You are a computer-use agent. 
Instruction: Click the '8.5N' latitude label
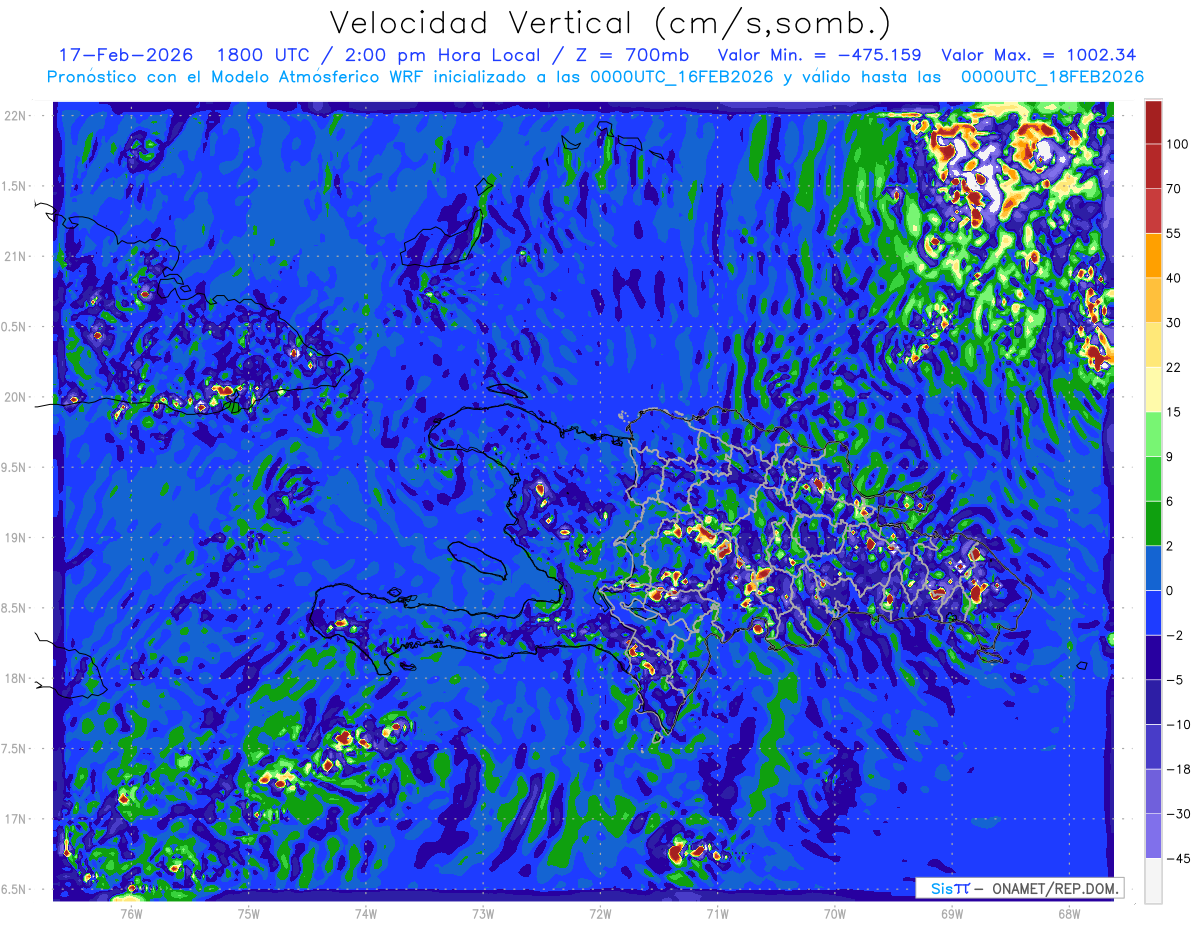[x=15, y=608]
